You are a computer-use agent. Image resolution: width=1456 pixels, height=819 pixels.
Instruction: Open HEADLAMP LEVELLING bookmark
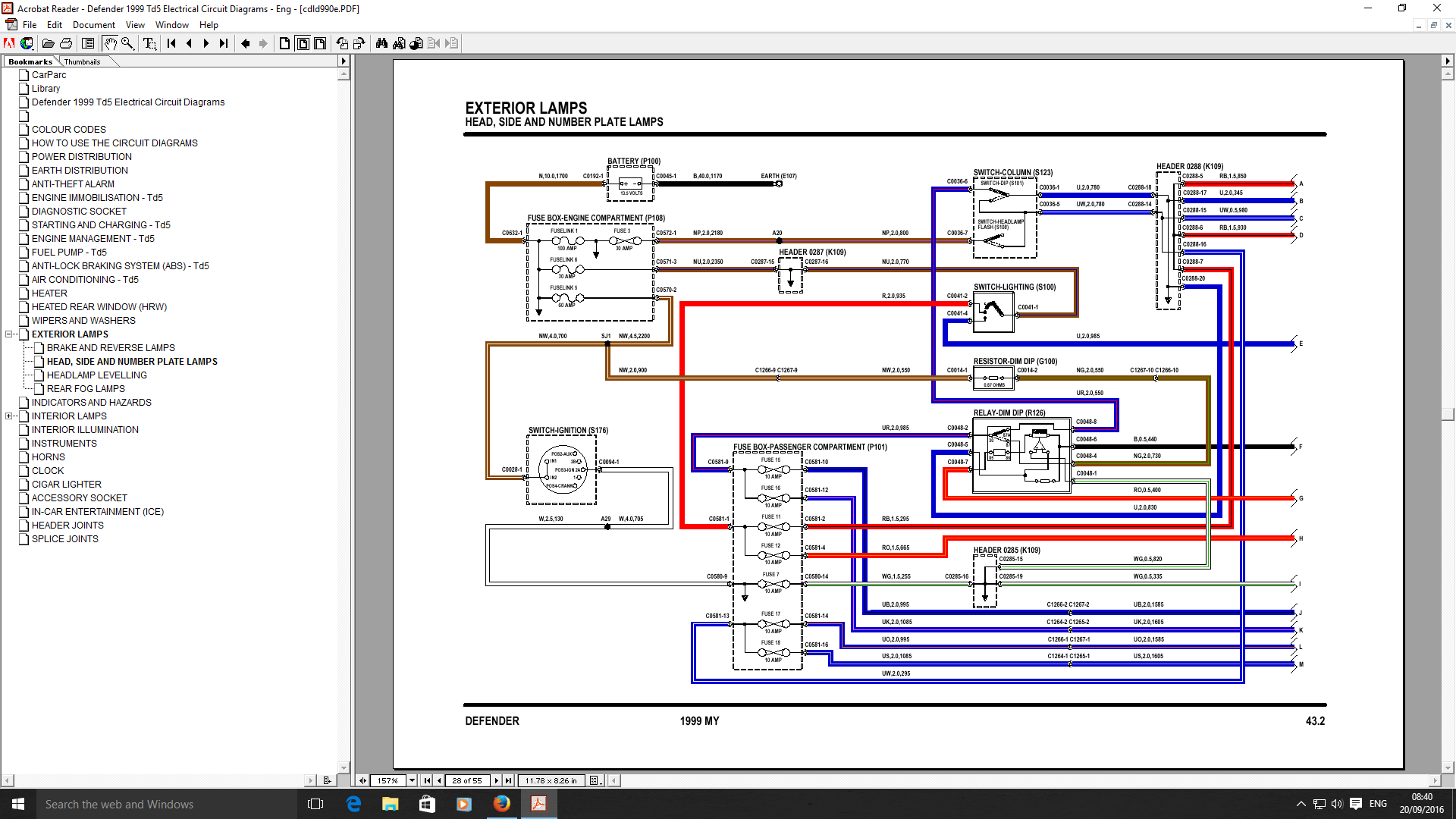(97, 375)
